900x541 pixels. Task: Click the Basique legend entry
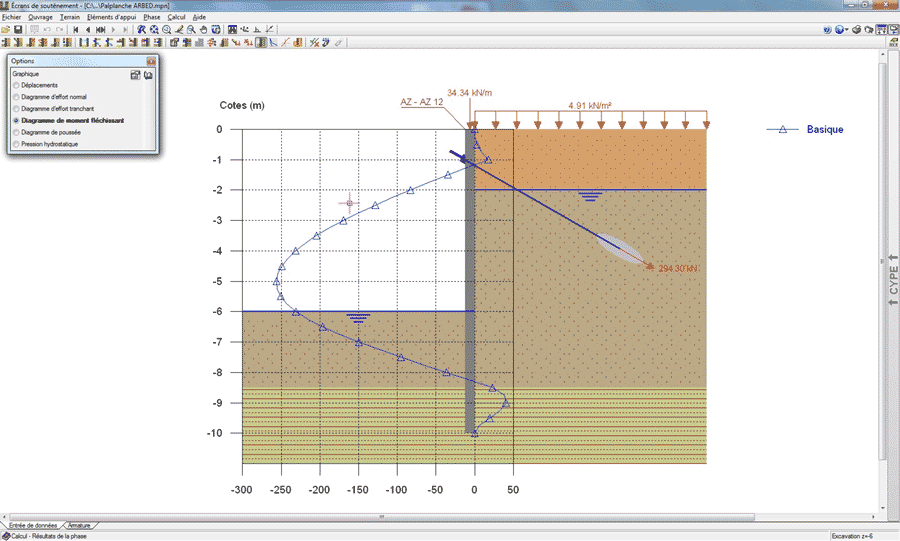click(805, 130)
